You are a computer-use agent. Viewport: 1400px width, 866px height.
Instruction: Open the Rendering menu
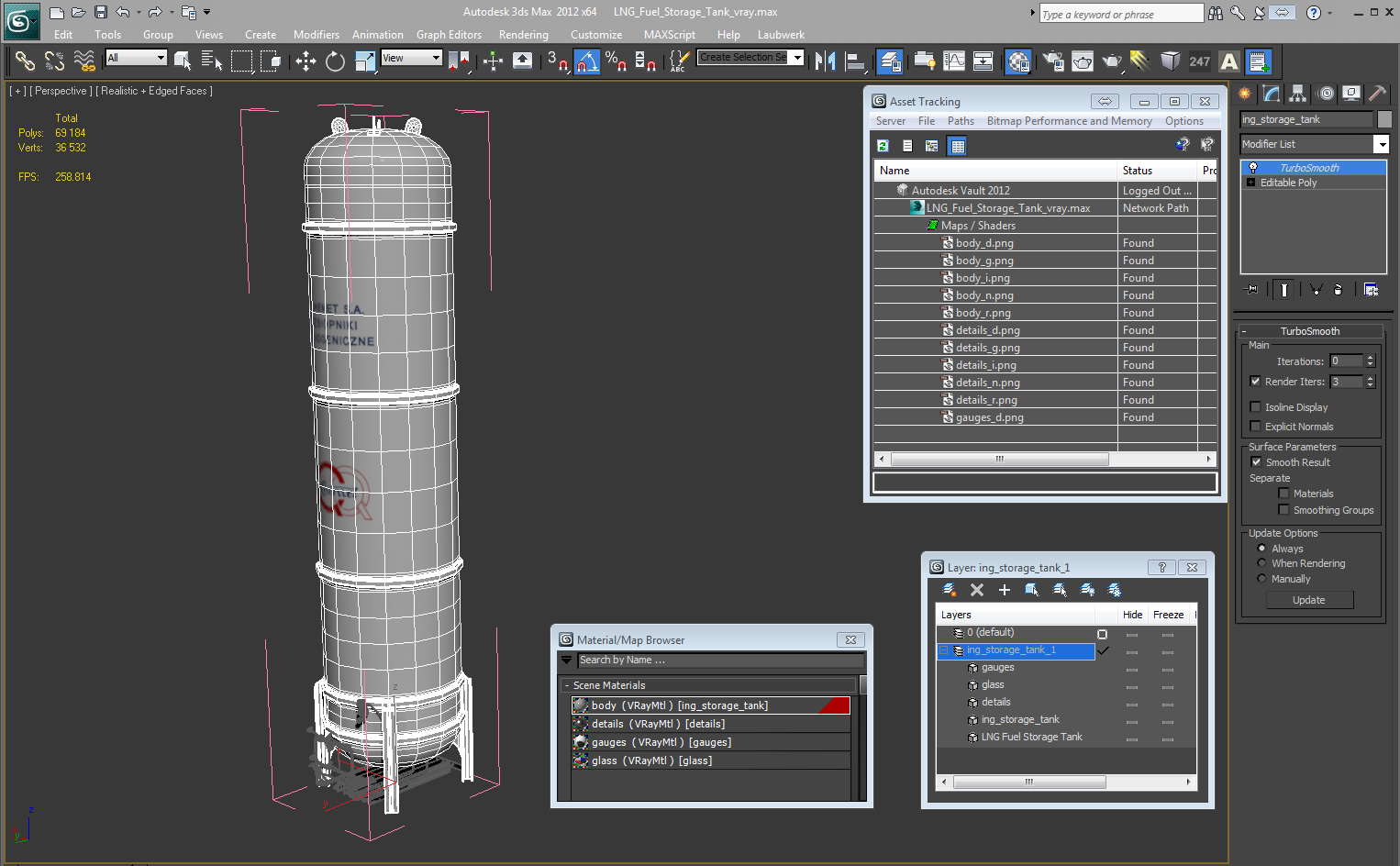point(524,35)
